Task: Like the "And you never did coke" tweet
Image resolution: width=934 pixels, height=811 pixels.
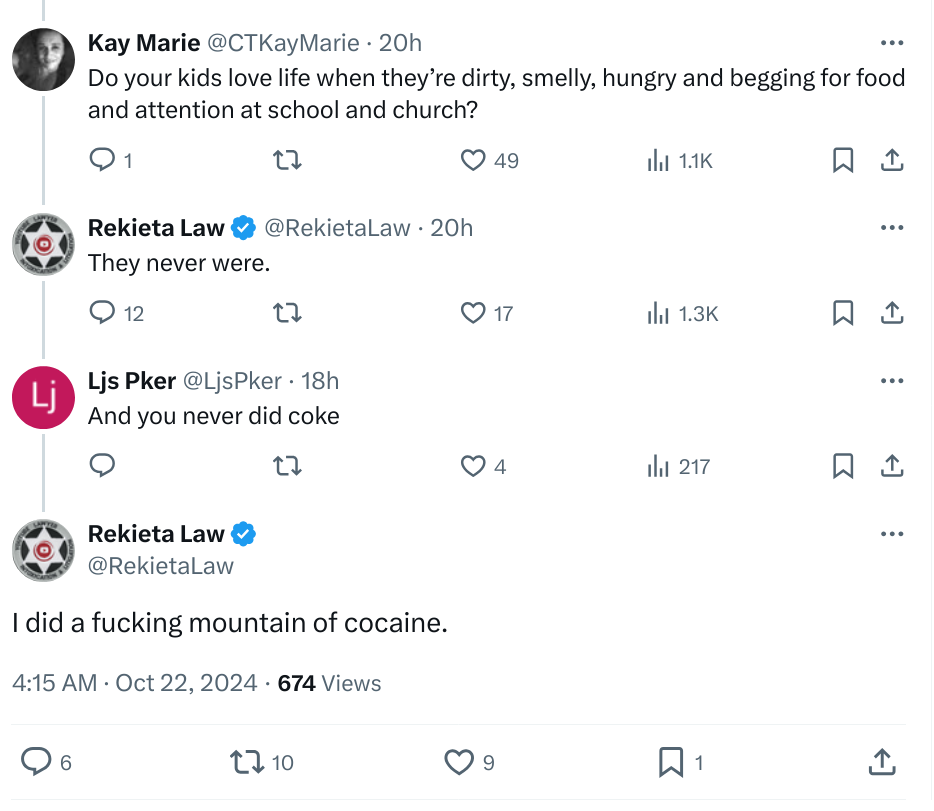Action: tap(473, 466)
